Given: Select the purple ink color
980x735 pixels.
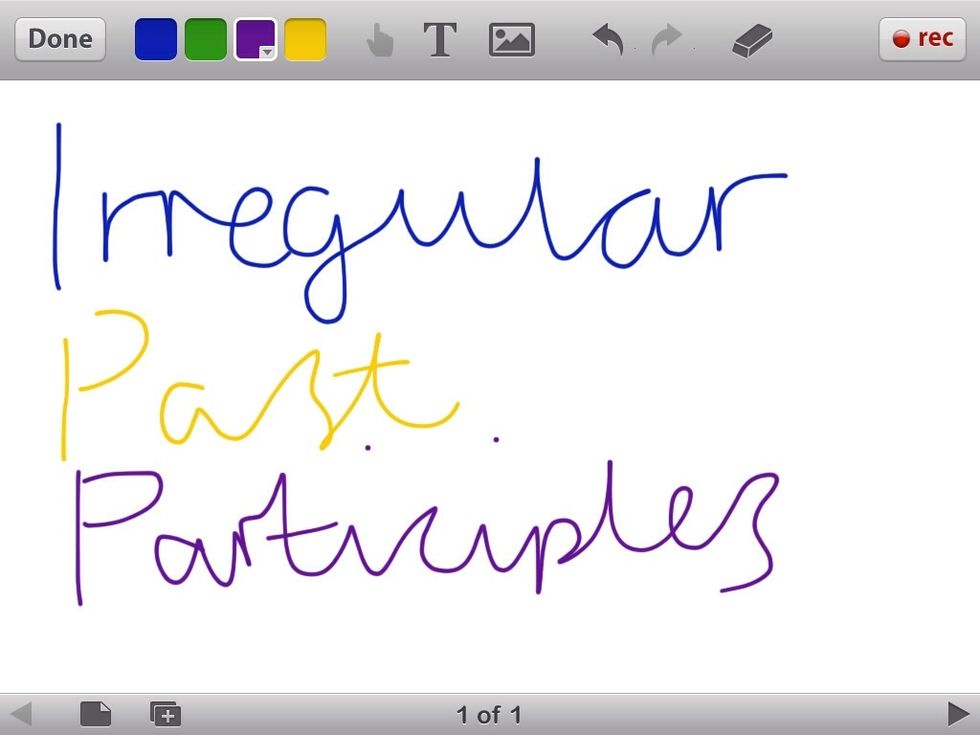Looking at the screenshot, I should (x=251, y=38).
